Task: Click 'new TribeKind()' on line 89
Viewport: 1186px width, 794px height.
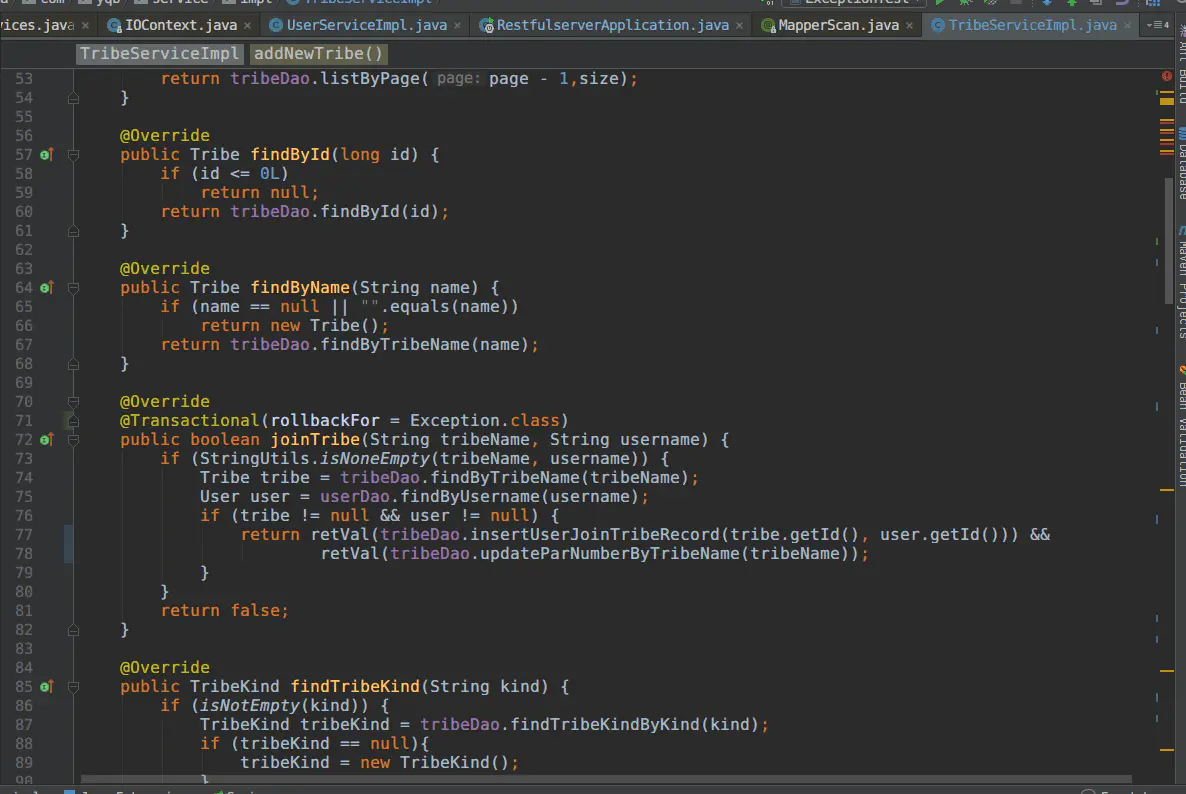Action: click(435, 763)
